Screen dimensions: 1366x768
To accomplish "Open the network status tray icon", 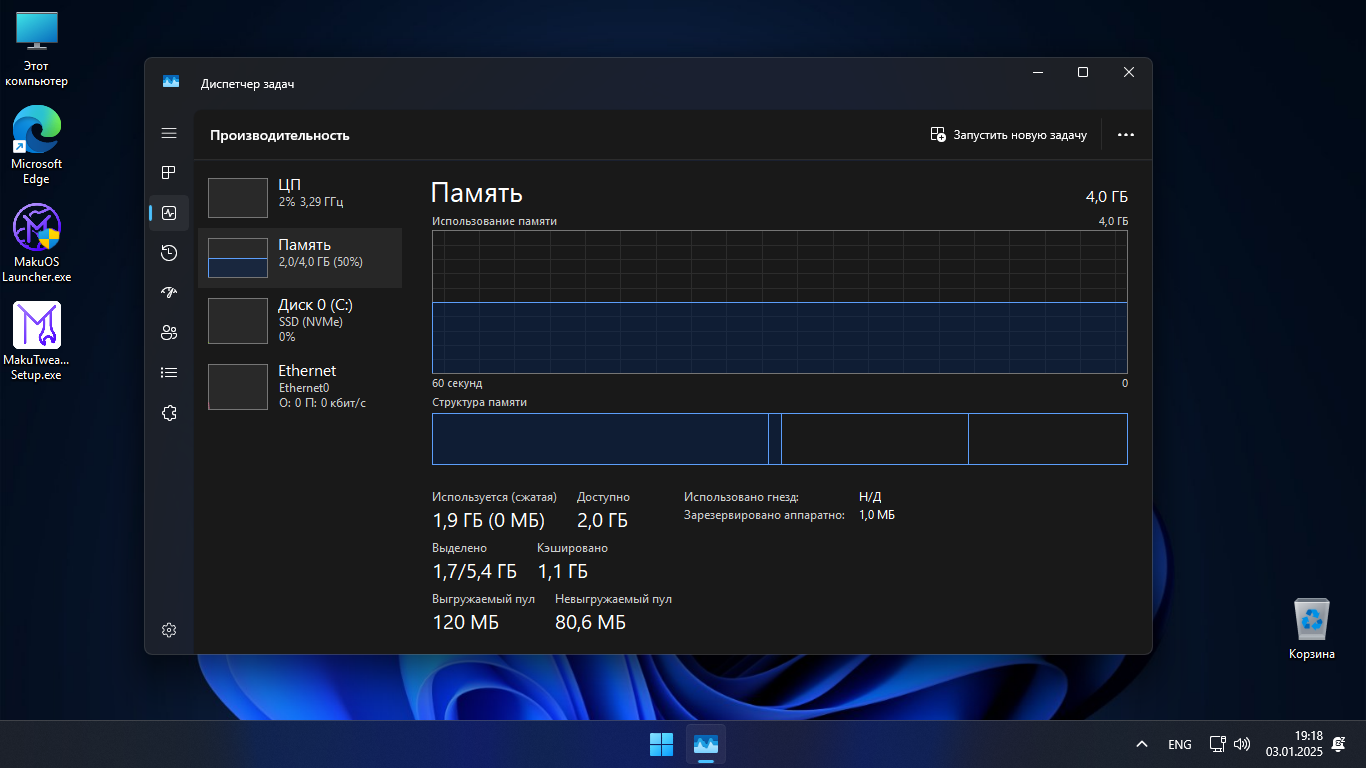I will (x=1217, y=744).
